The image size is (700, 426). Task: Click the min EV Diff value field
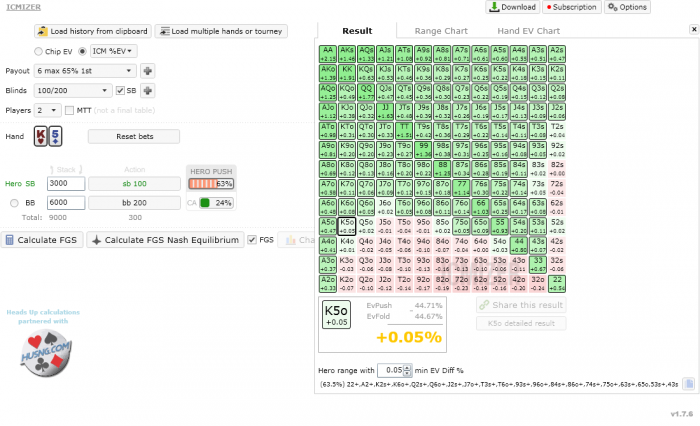click(x=391, y=370)
